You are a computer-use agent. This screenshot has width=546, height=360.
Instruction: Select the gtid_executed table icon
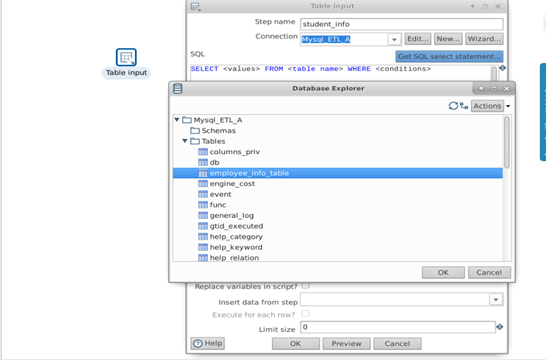tap(203, 226)
